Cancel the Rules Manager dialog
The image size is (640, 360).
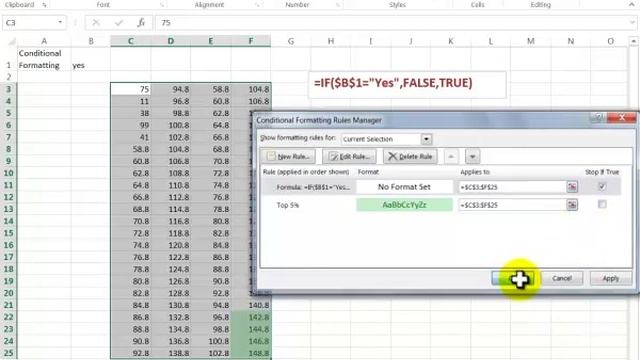click(562, 278)
